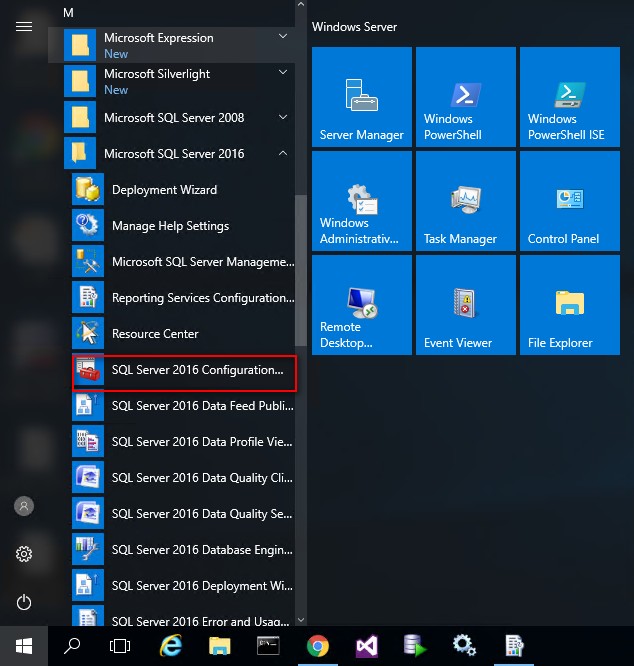This screenshot has height=666, width=634.
Task: Click the SQL Server 2016 Deployment Wizard icon
Action: pos(88,585)
